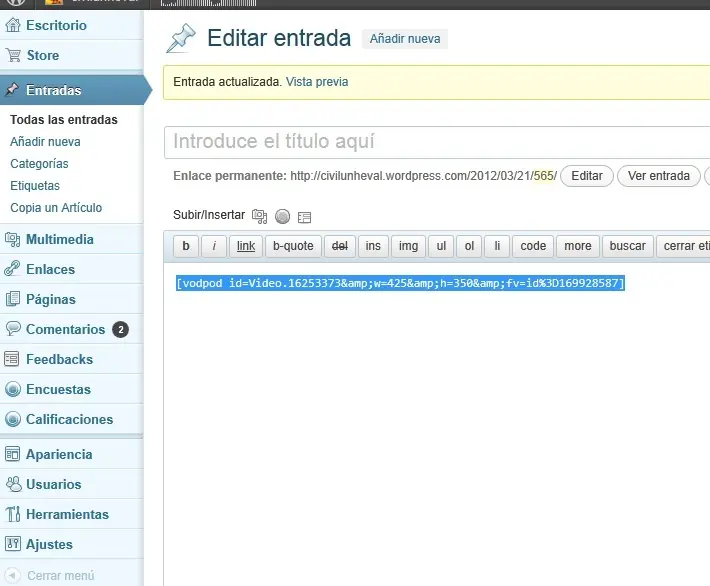Click the Ver entrada button

(659, 176)
